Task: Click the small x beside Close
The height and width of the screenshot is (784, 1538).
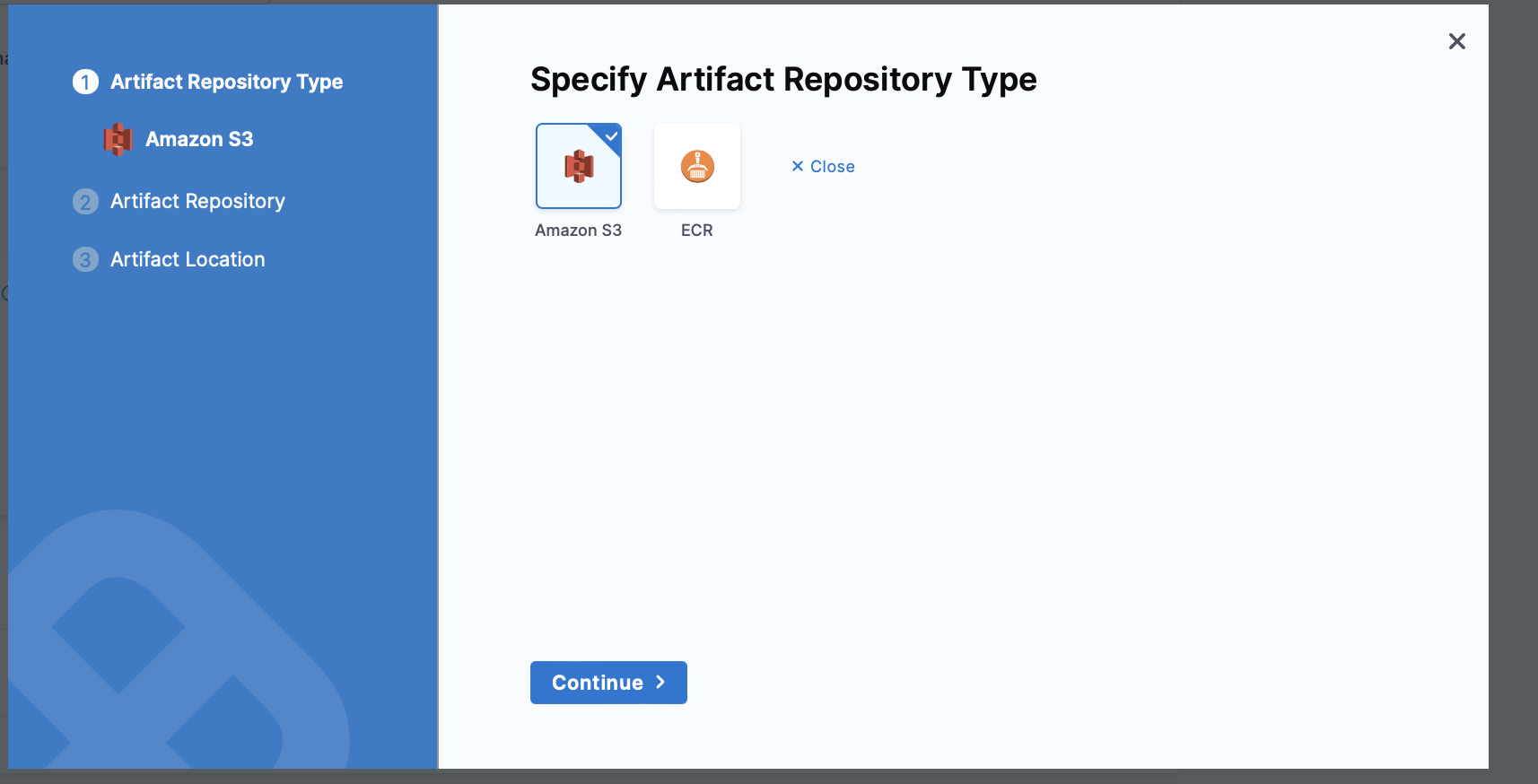Action: 797,166
